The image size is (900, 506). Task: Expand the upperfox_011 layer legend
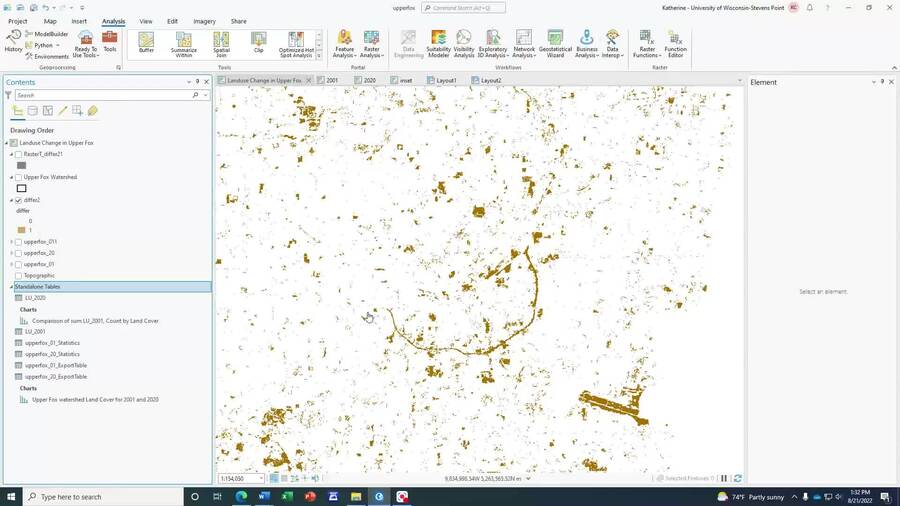11,242
